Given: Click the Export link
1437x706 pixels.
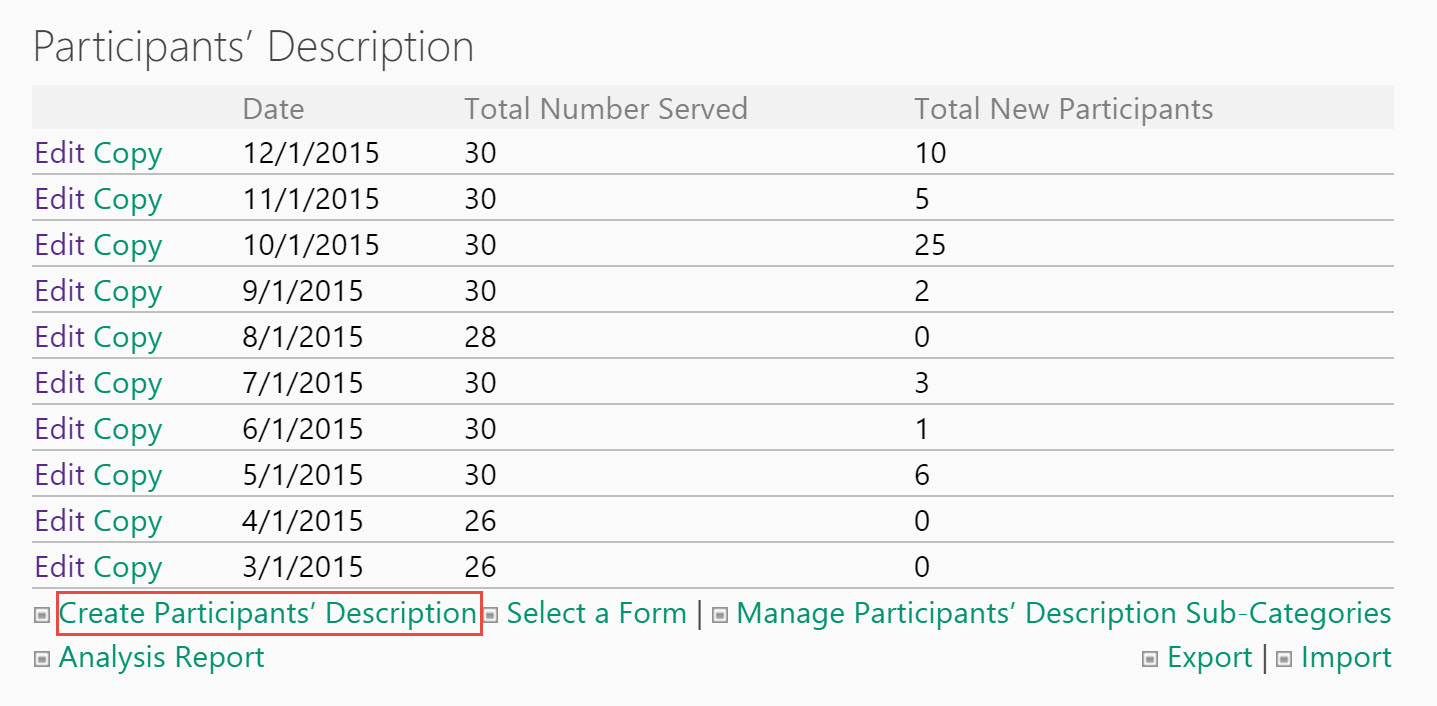Looking at the screenshot, I should [1210, 657].
